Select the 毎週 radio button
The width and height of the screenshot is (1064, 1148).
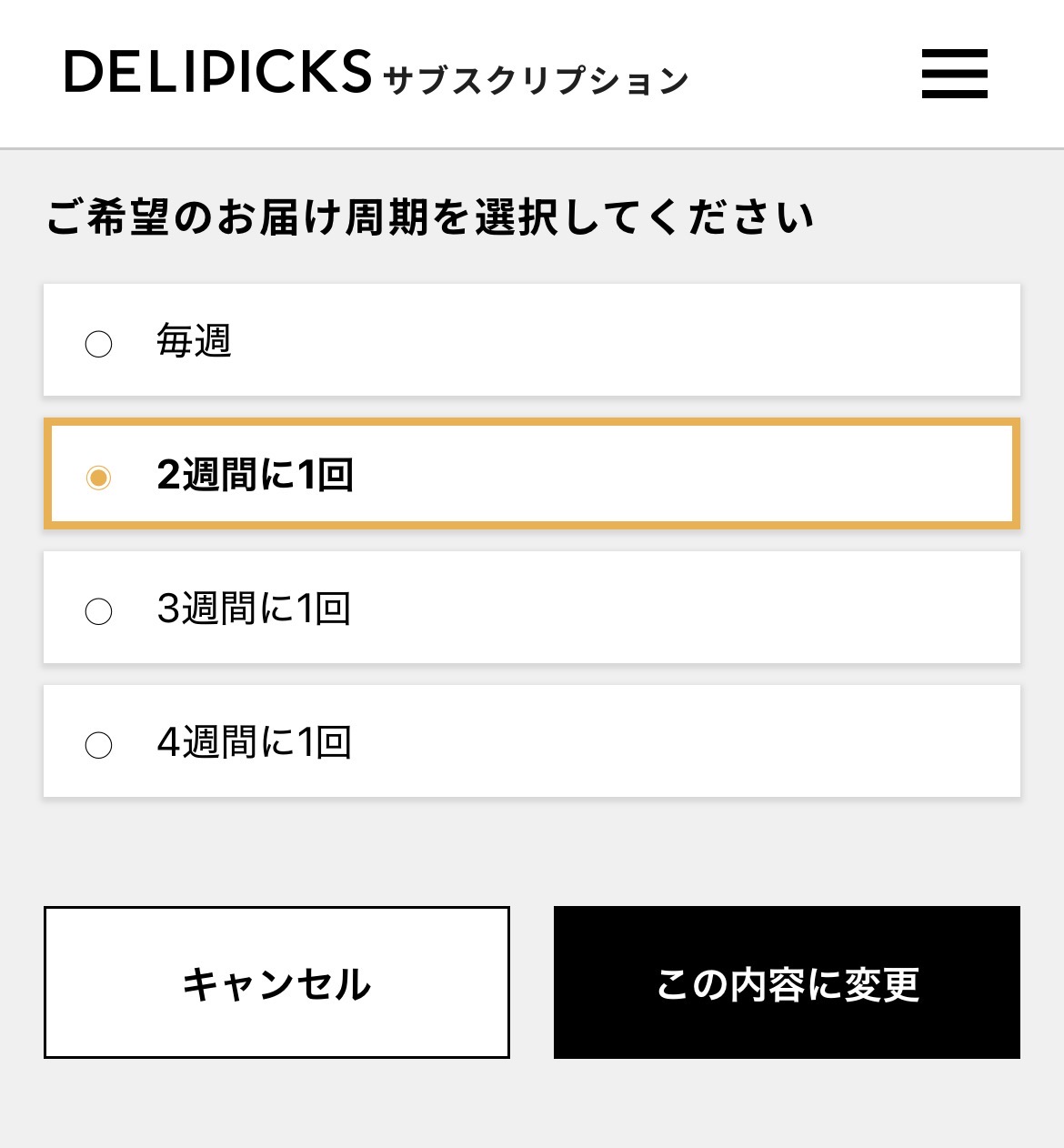pos(98,344)
